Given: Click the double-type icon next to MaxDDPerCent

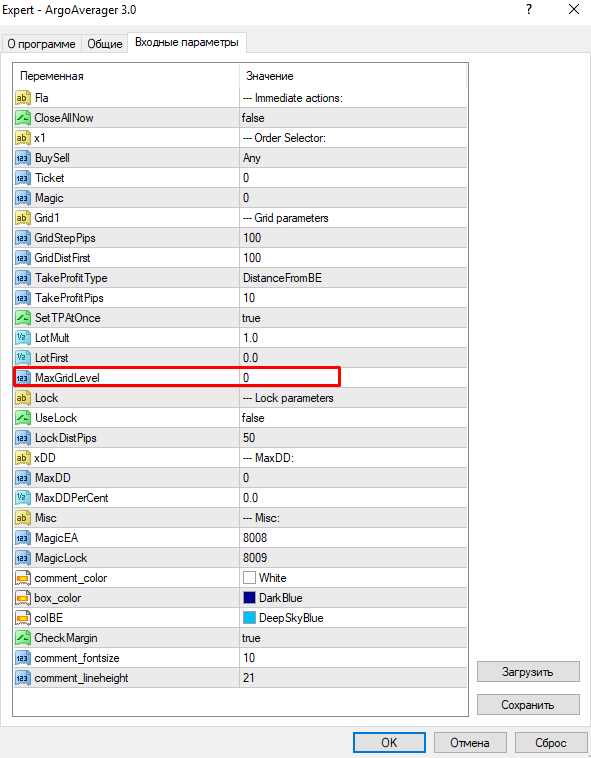Looking at the screenshot, I should (22, 498).
